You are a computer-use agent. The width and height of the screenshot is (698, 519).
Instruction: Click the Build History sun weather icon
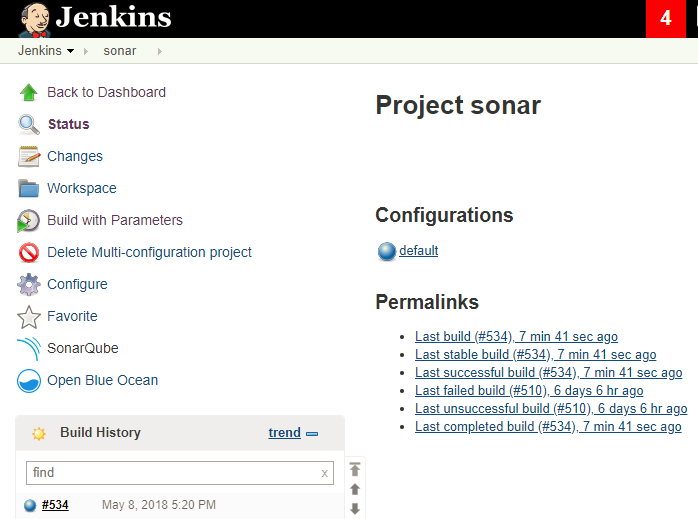click(x=39, y=433)
